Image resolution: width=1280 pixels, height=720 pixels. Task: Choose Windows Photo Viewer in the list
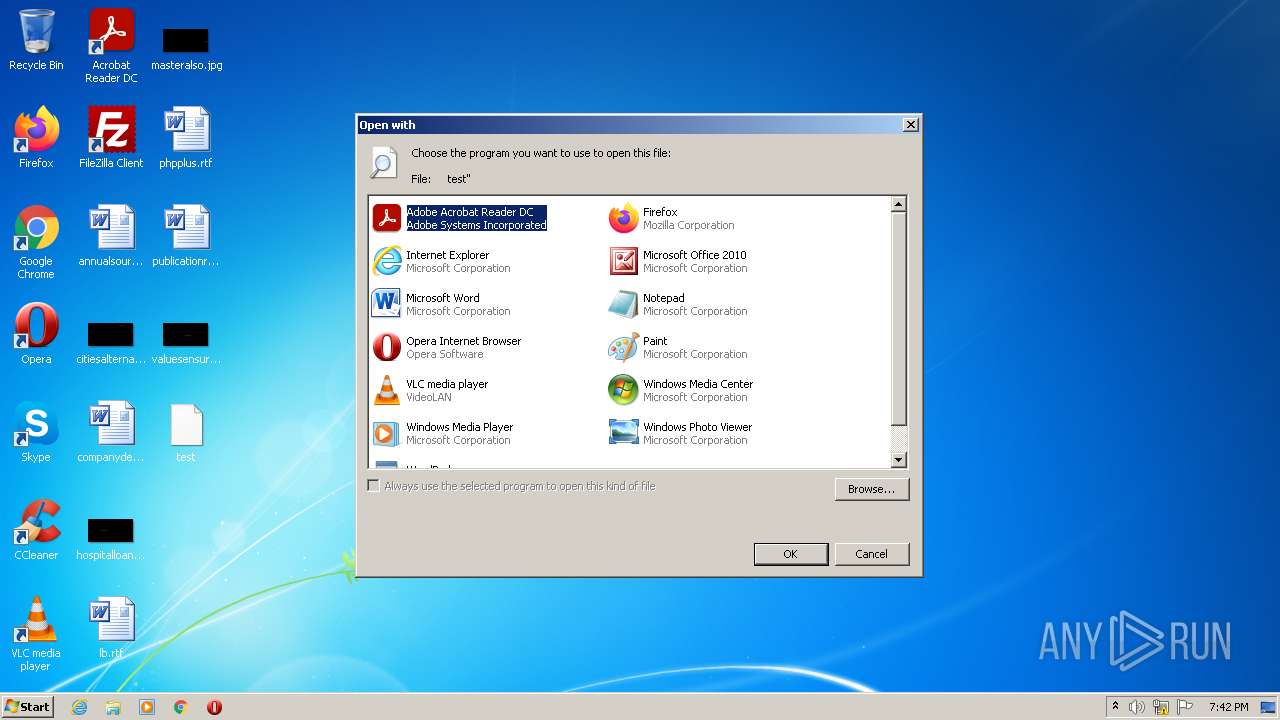tap(681, 433)
